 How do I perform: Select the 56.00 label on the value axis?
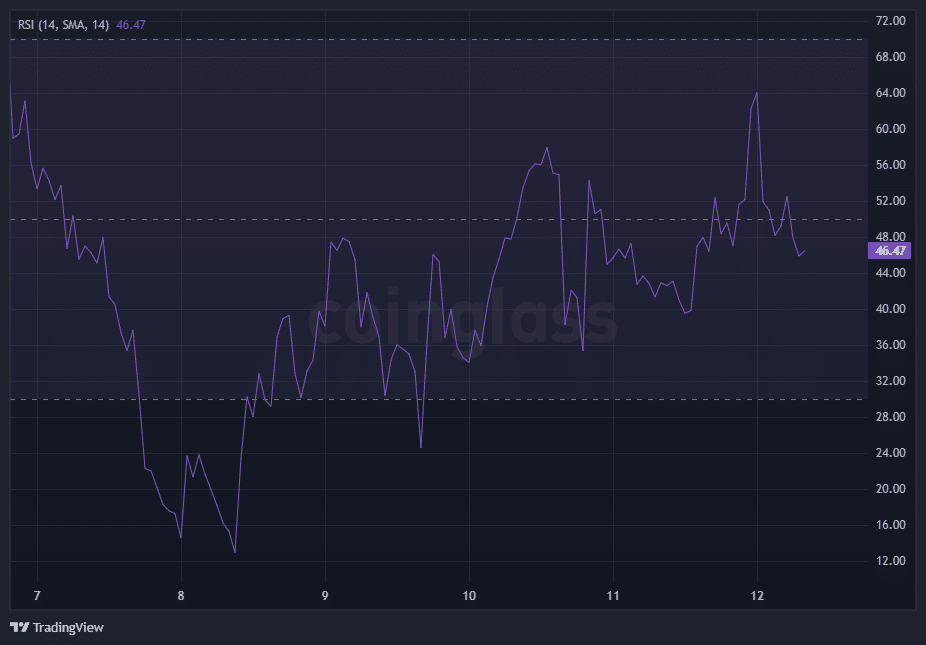tap(889, 165)
